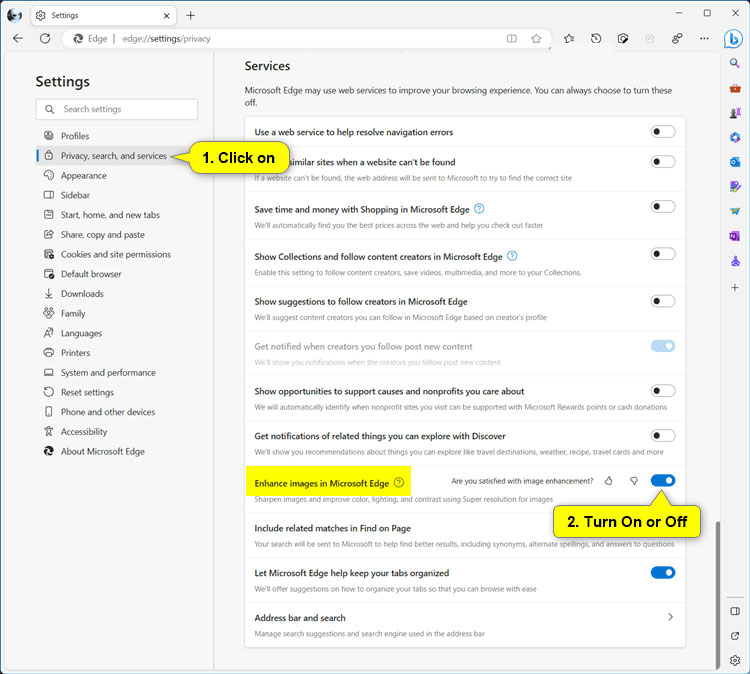Screen dimensions: 750x674
Task: Toggle support causes and nonprofits switch
Action: click(x=662, y=391)
